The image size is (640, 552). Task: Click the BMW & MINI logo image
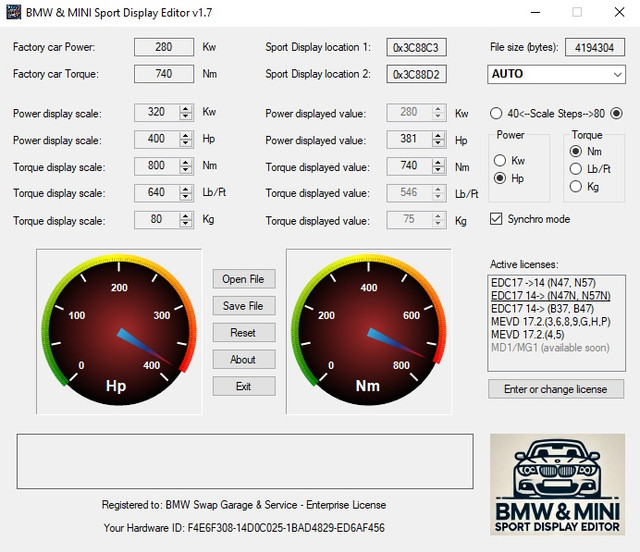557,484
